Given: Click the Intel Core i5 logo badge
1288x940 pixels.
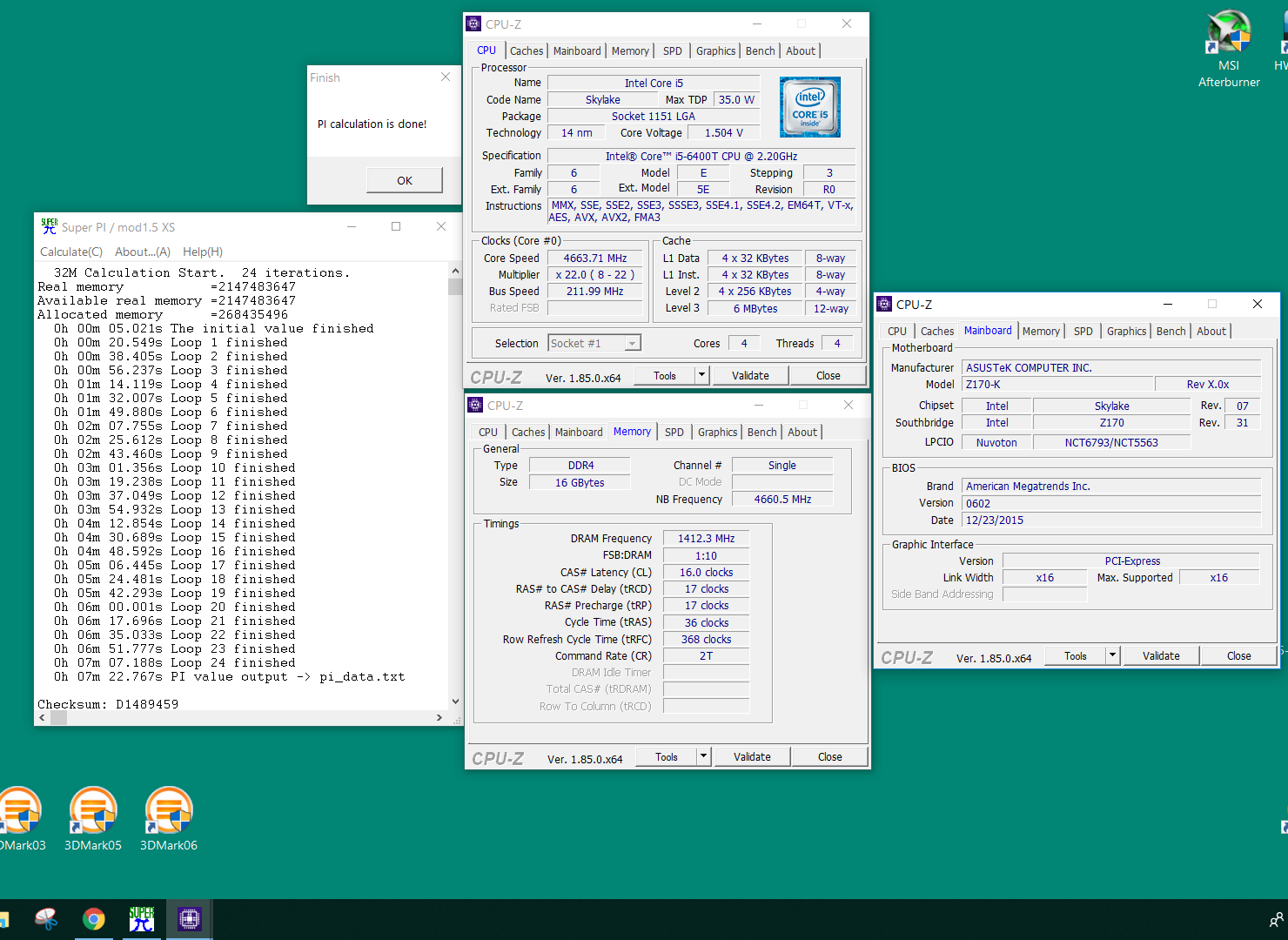Looking at the screenshot, I should (x=810, y=107).
